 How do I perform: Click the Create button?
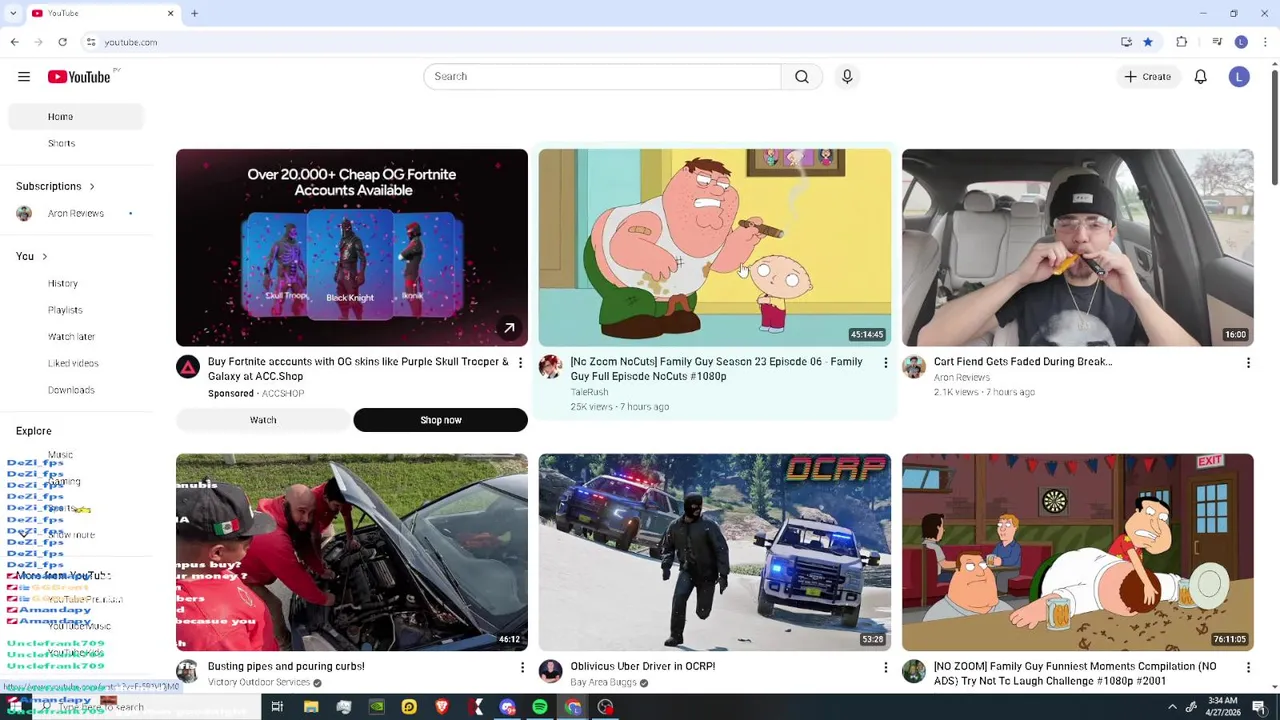(x=1147, y=77)
